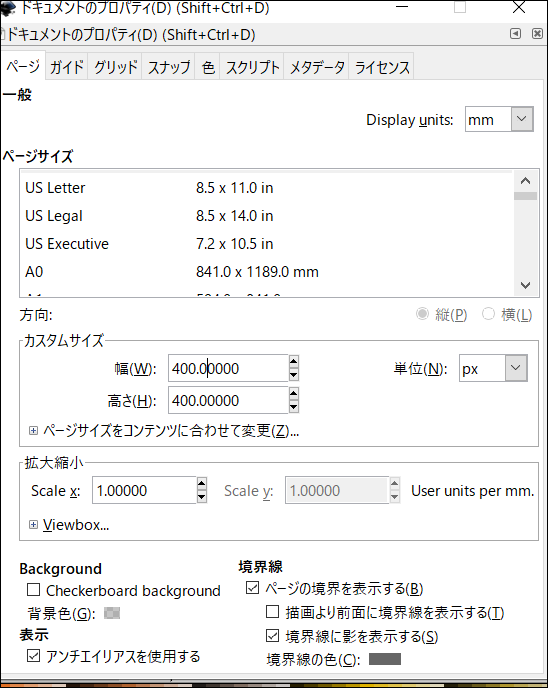Select US Legal page size
548x688 pixels.
click(x=266, y=216)
